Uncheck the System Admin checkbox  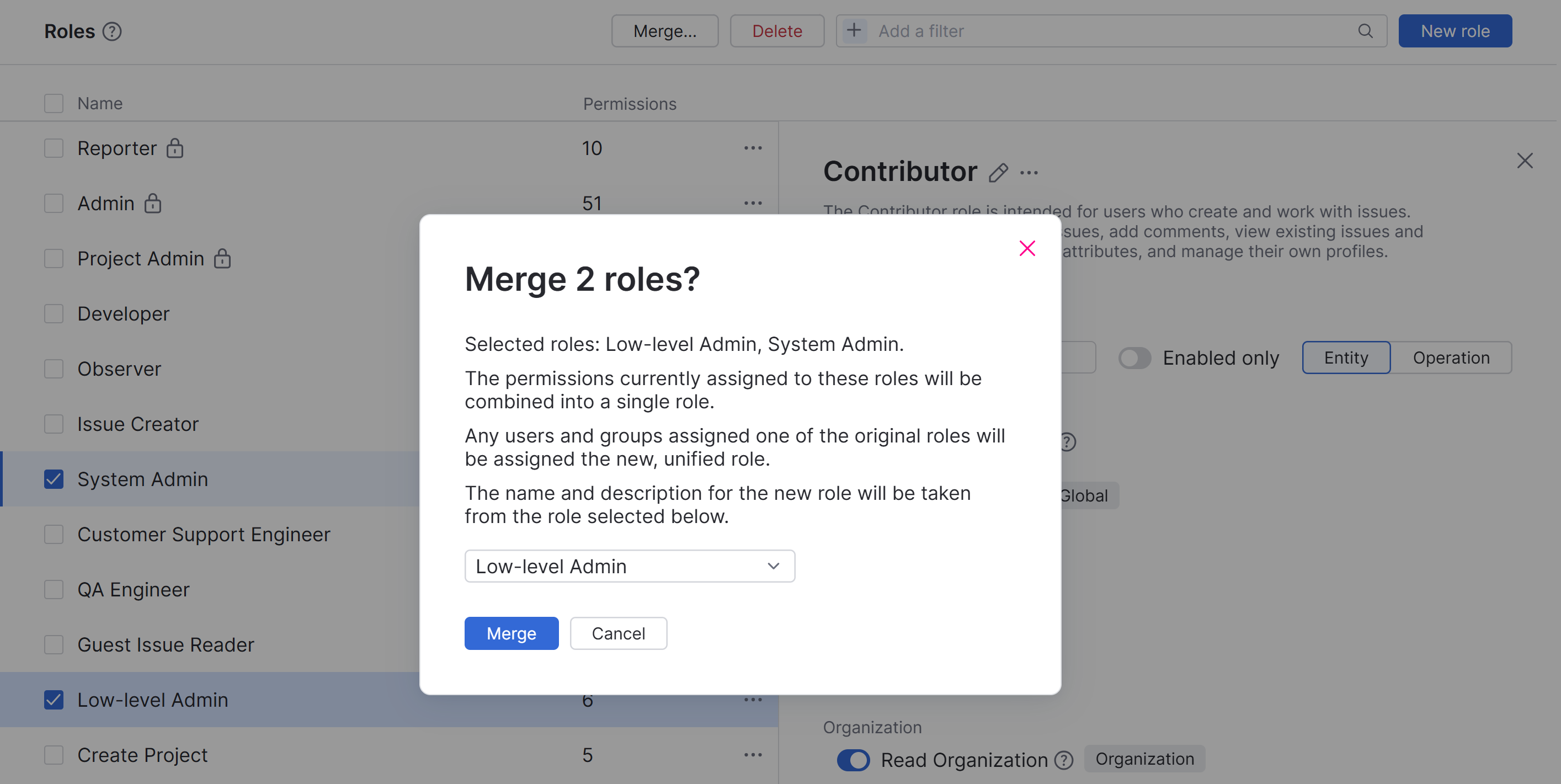pos(54,479)
